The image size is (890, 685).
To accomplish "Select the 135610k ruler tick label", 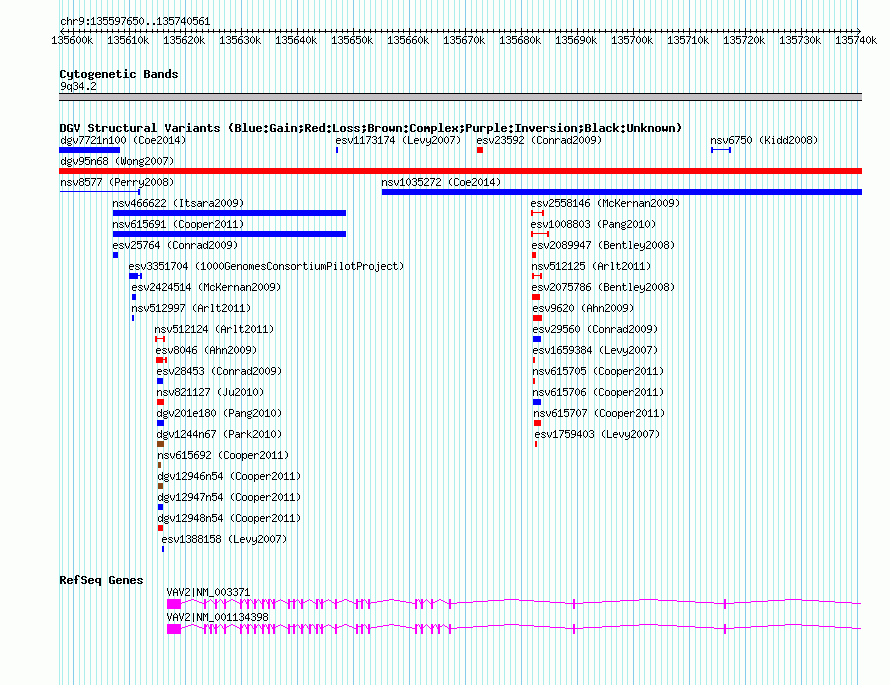I will 128,40.
